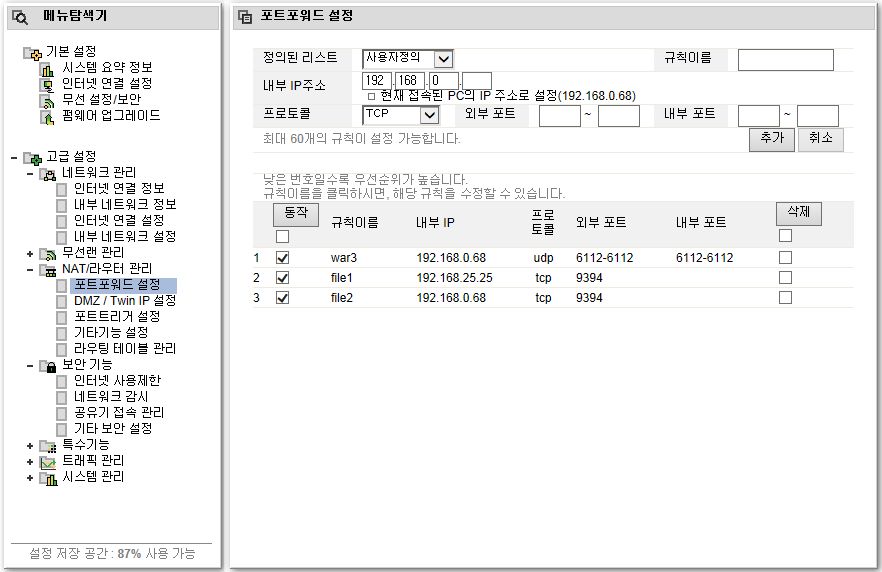
Task: Click the 외부 포트 end field
Action: (618, 116)
